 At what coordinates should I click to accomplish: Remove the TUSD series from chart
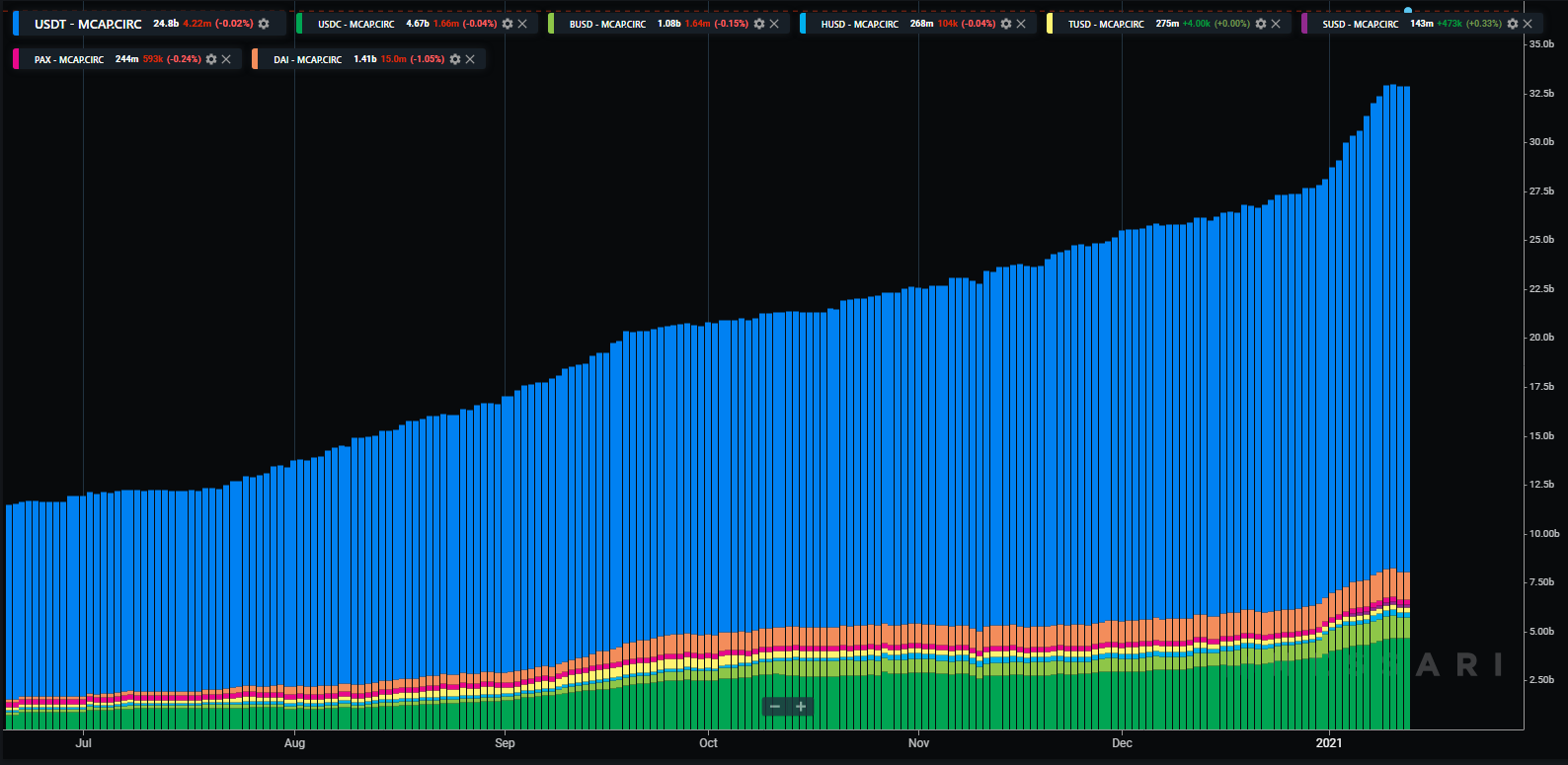pyautogui.click(x=1276, y=24)
